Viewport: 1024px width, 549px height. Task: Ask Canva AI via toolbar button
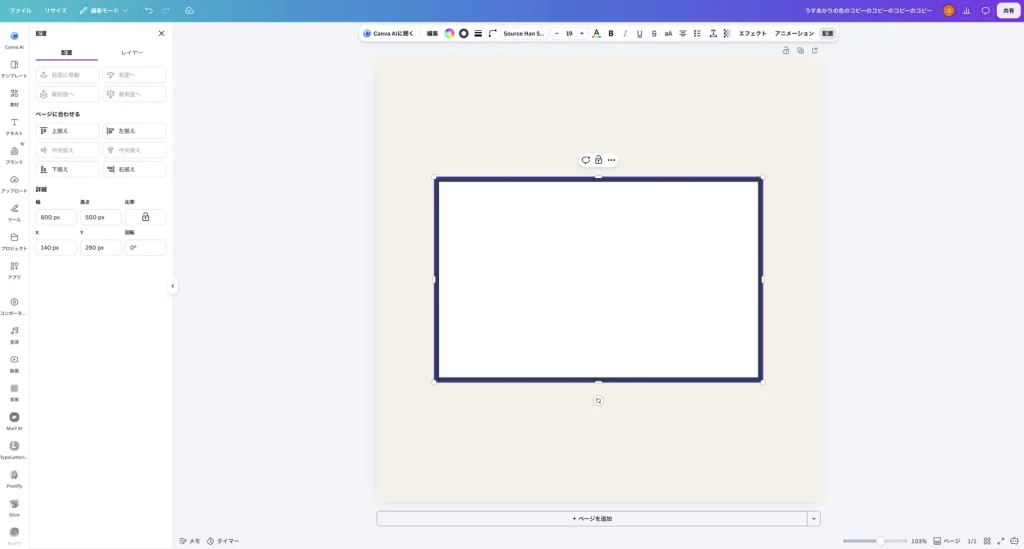389,33
